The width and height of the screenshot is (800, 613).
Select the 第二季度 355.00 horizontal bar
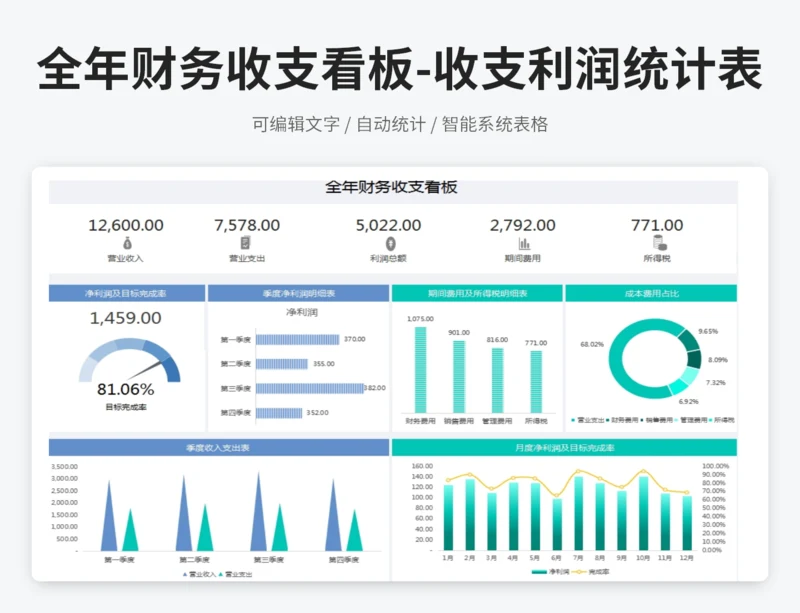tap(282, 364)
